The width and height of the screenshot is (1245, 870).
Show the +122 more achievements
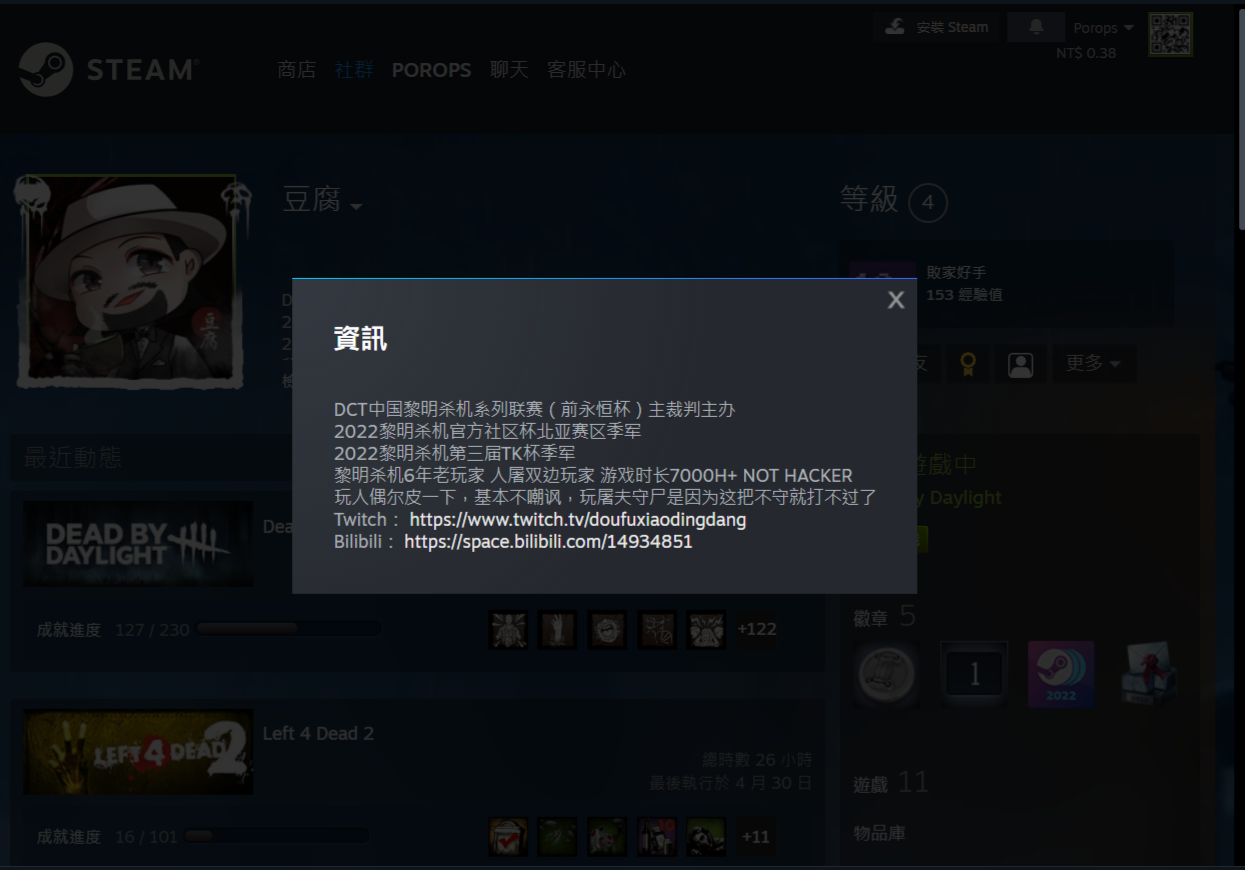pyautogui.click(x=756, y=629)
